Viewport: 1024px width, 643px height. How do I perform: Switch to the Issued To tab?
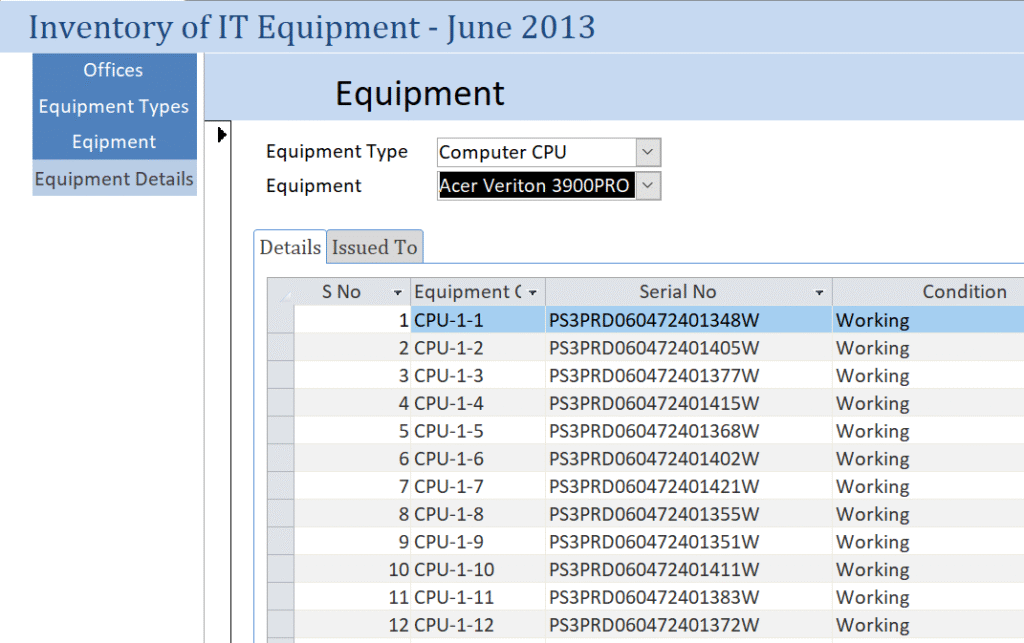[374, 247]
